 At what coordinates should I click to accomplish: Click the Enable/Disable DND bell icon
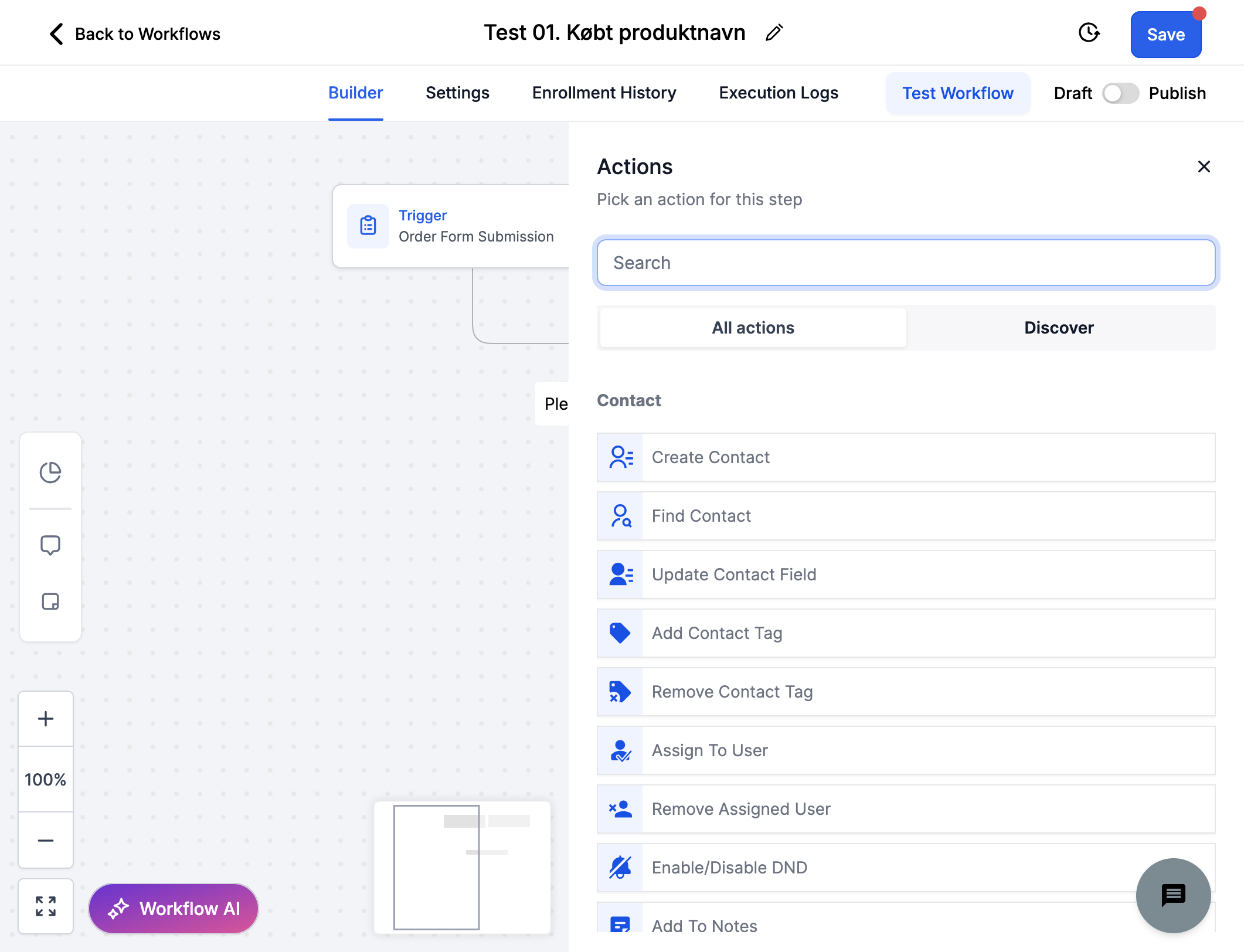coord(620,868)
